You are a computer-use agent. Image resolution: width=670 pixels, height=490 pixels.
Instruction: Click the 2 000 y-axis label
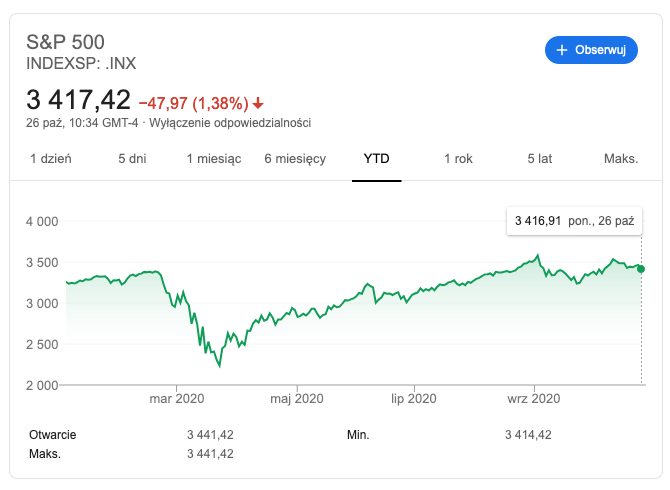click(x=42, y=385)
